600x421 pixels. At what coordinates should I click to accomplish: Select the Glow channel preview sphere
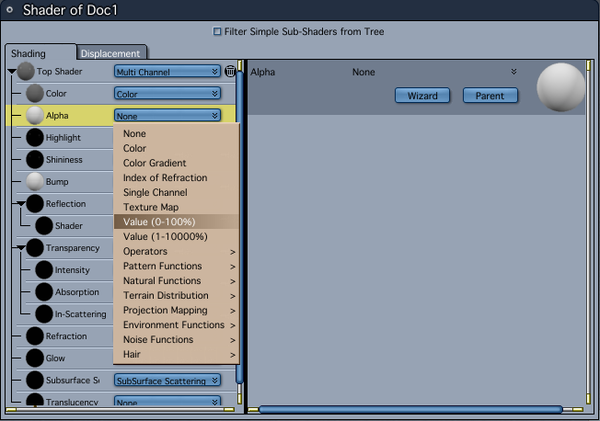click(34, 358)
